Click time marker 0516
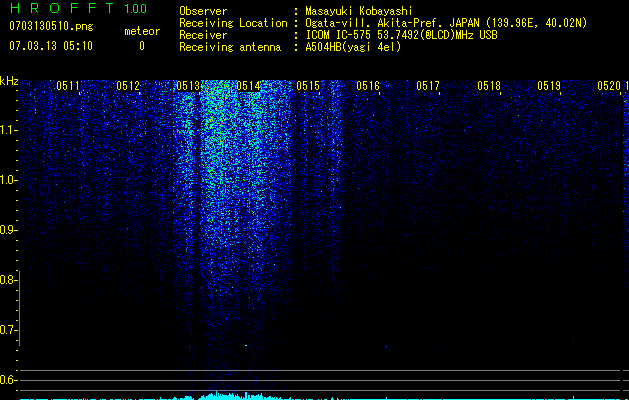 tap(368, 86)
